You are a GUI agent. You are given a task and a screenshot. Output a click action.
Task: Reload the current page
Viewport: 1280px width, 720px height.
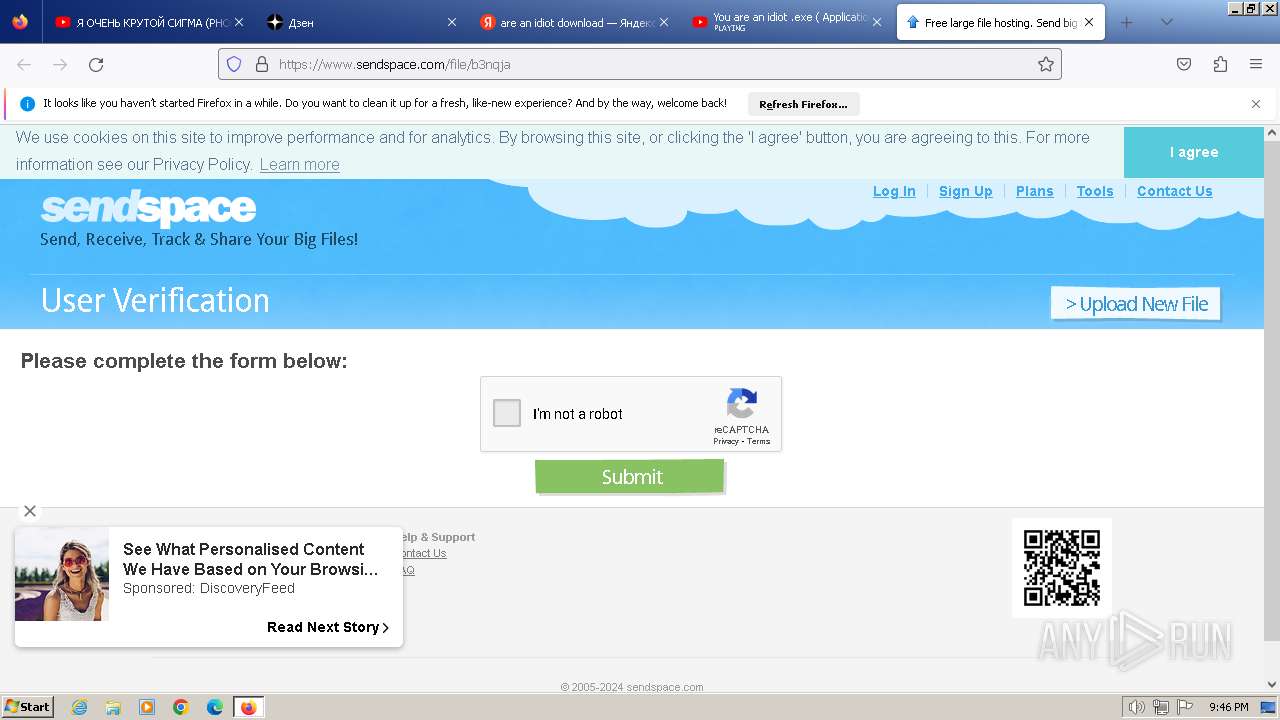coord(96,64)
